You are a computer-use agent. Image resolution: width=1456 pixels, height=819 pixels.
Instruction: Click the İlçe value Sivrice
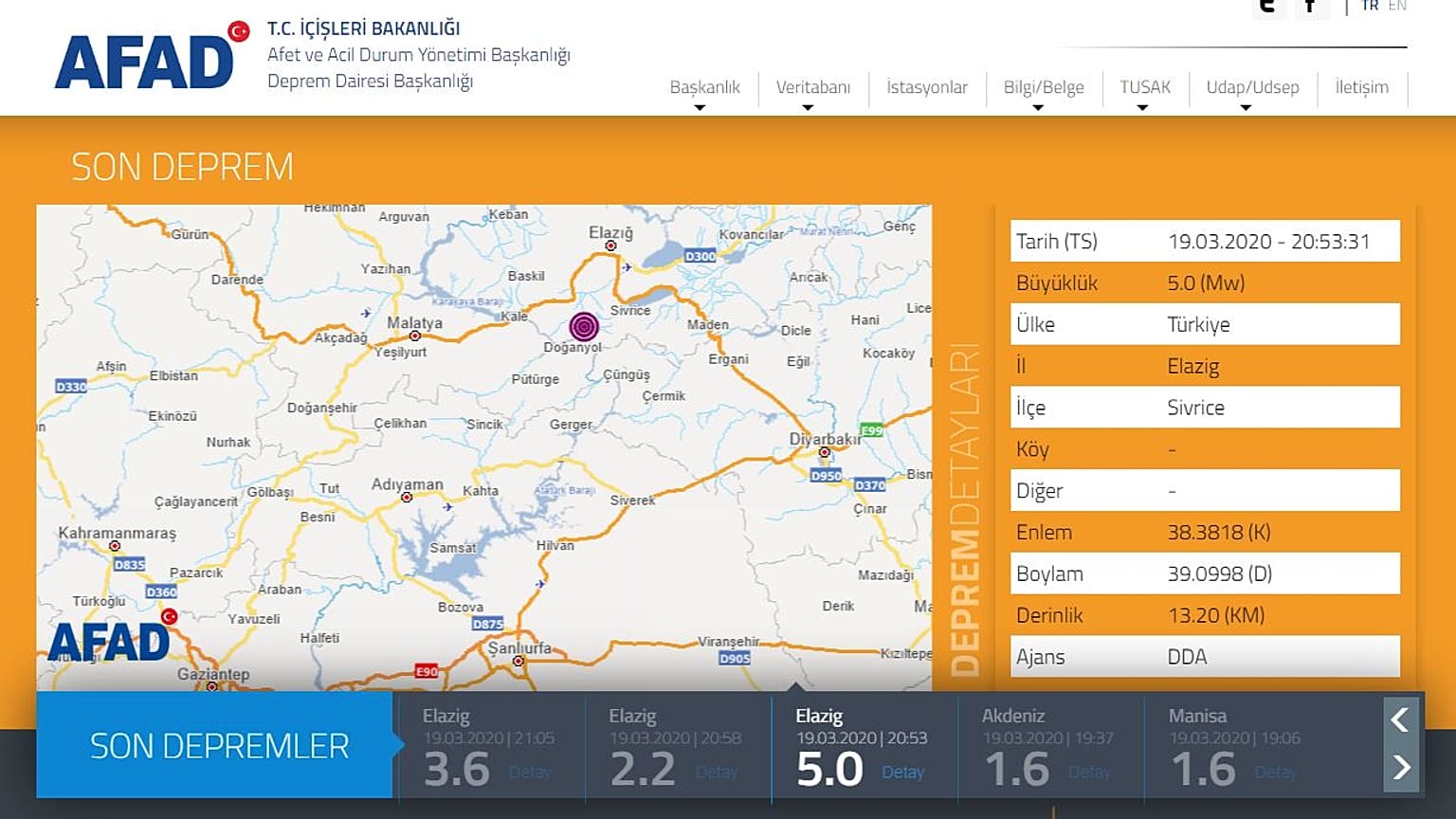pyautogui.click(x=1195, y=408)
